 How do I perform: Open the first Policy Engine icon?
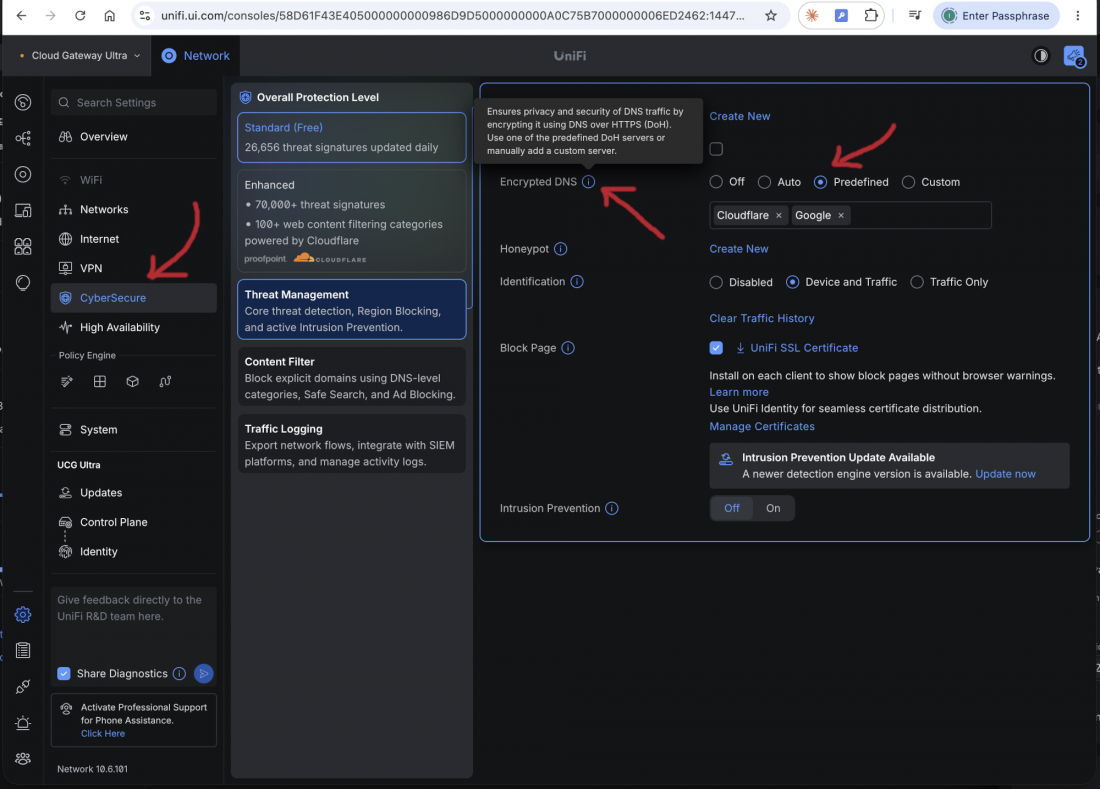tap(67, 382)
